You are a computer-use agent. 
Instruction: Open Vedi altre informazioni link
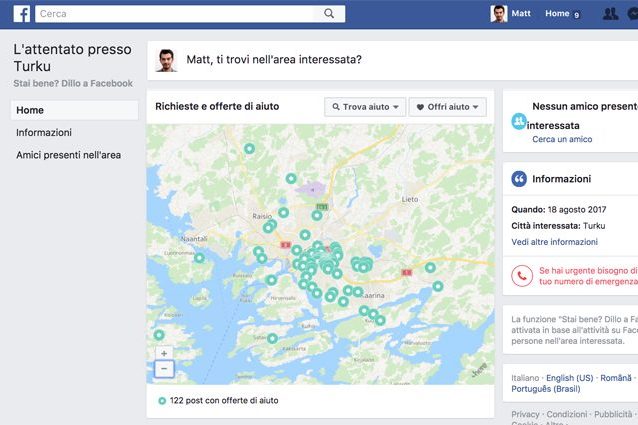click(554, 242)
